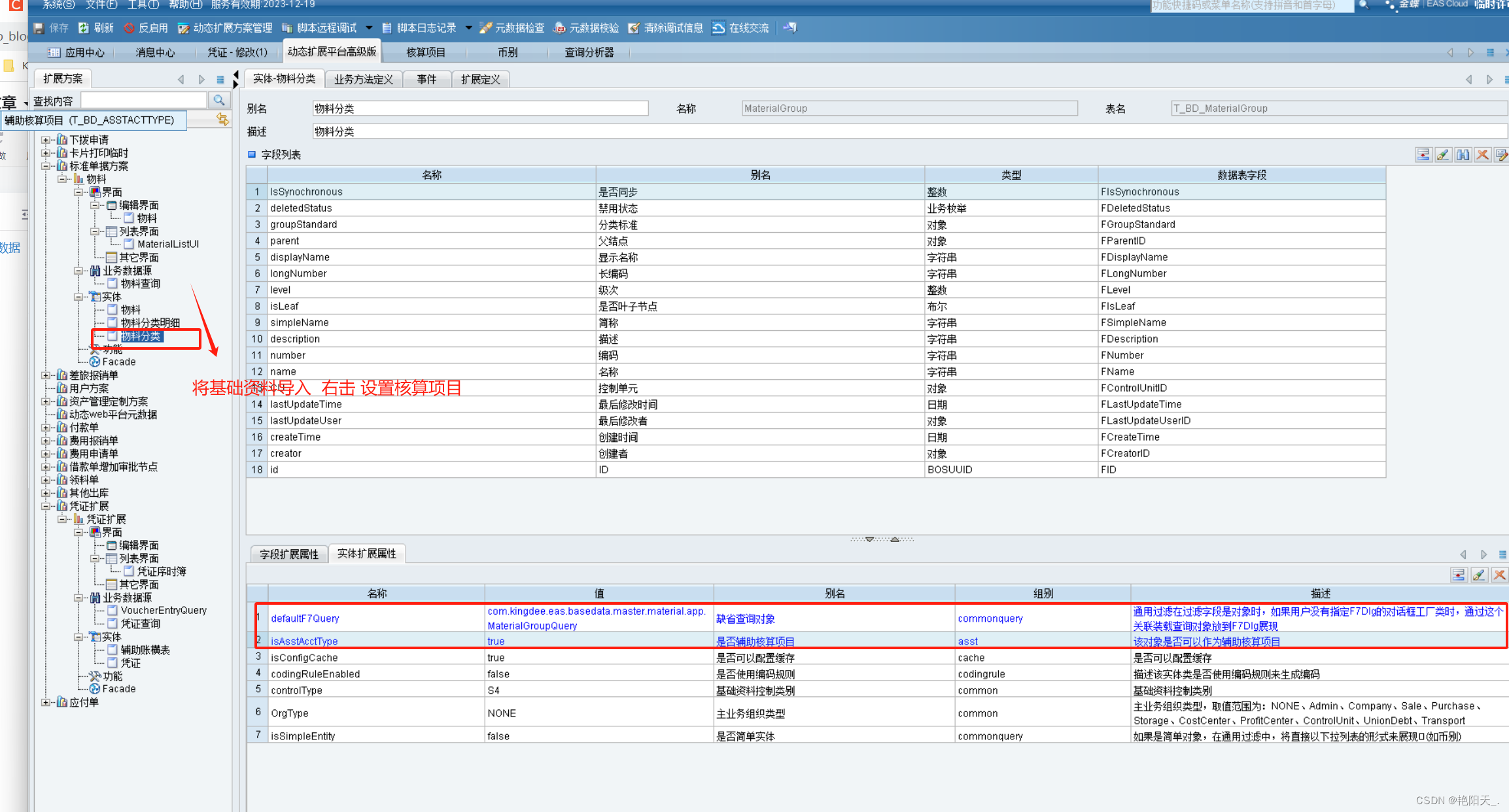Switch to 凭证 - 修改(1) tab

(x=237, y=52)
